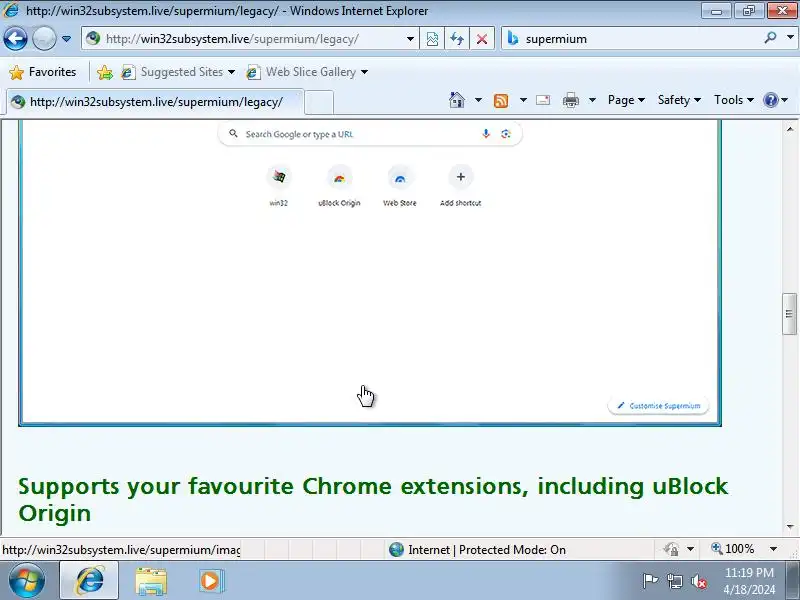
Task: Click the privacy report status bar icon
Action: (671, 549)
